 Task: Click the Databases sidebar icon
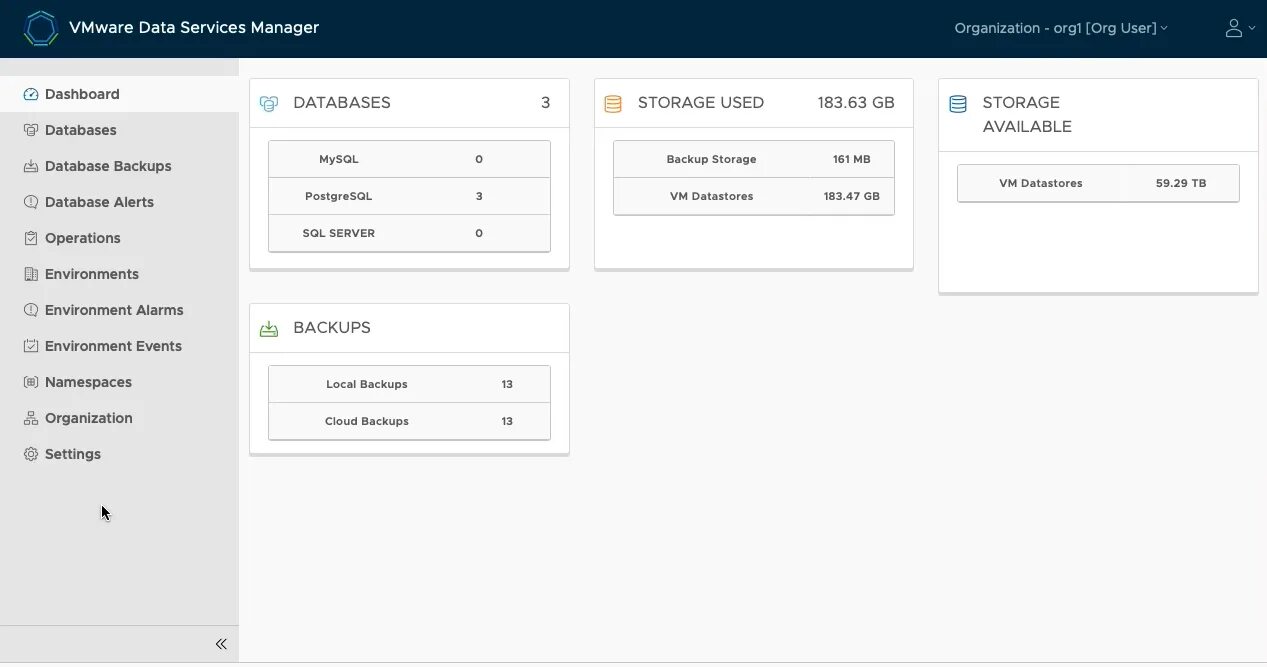(31, 130)
